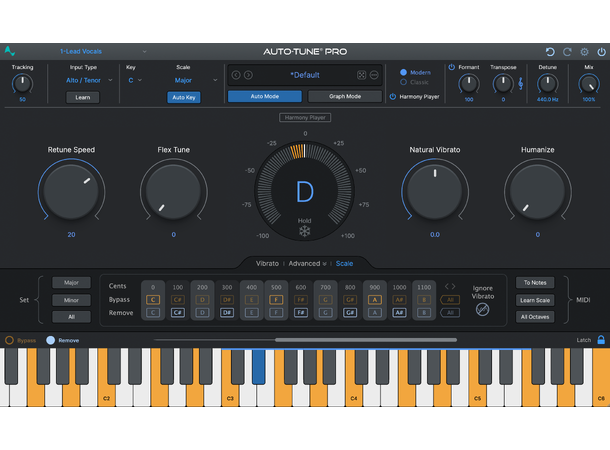Viewport: 610px width, 450px height.
Task: Click the Transpose knob
Action: click(503, 84)
